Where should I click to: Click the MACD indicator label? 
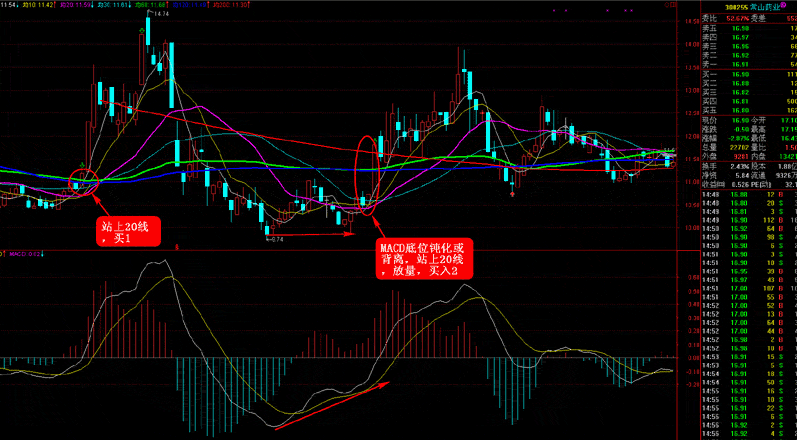[x=21, y=254]
